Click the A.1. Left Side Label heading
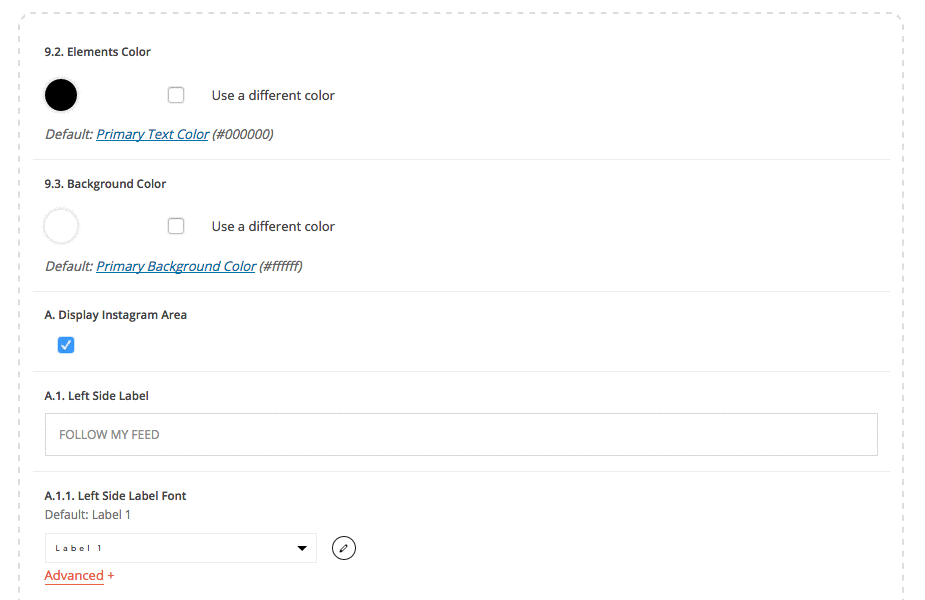925x600 pixels. (x=96, y=396)
